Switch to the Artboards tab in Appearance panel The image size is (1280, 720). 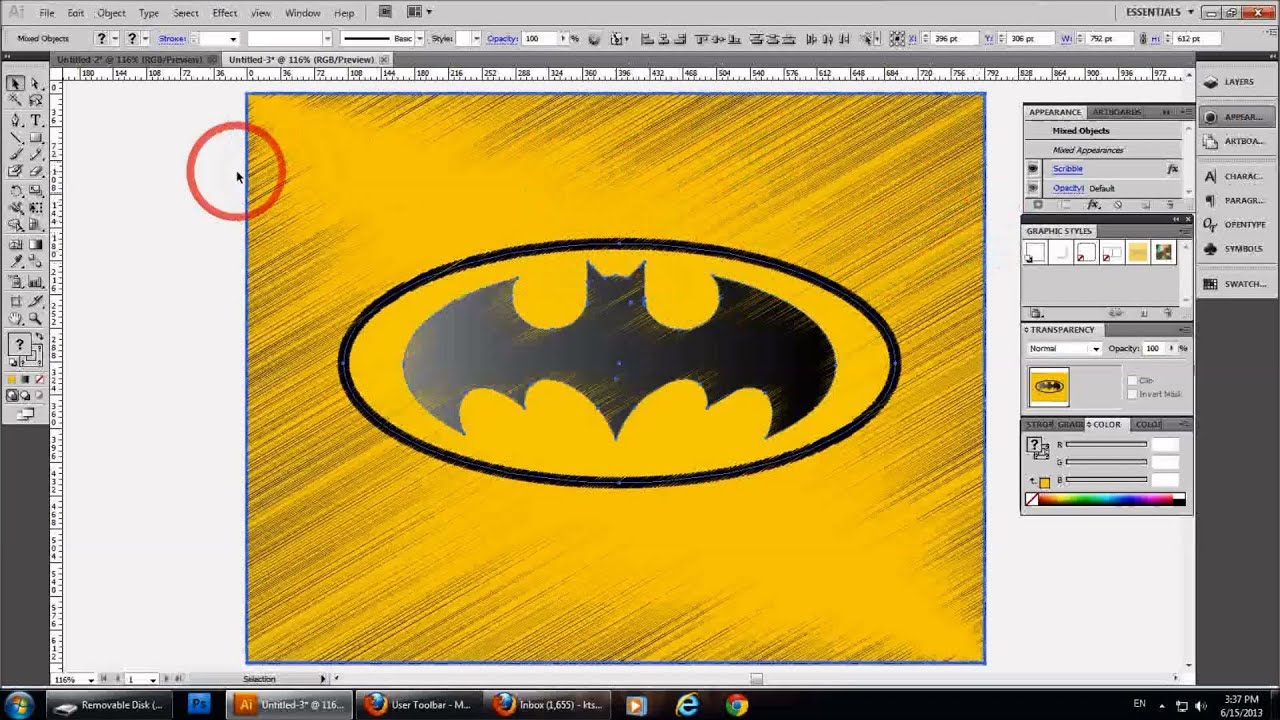[1117, 112]
